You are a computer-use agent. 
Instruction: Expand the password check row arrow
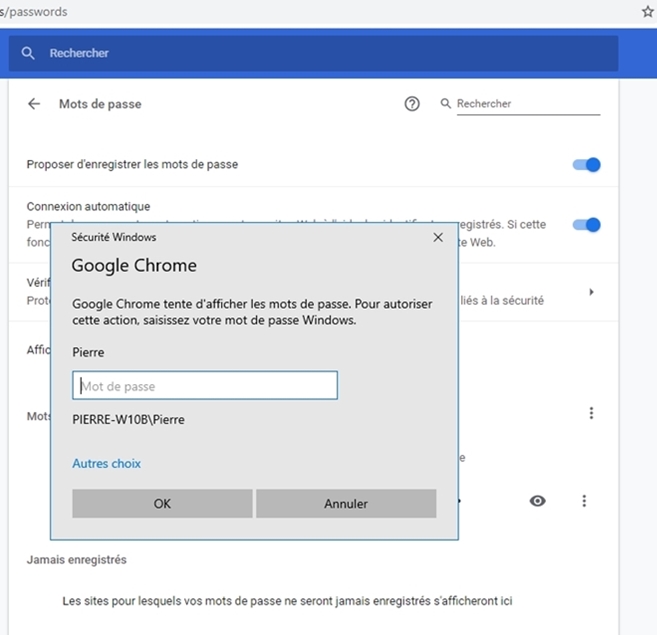(591, 292)
